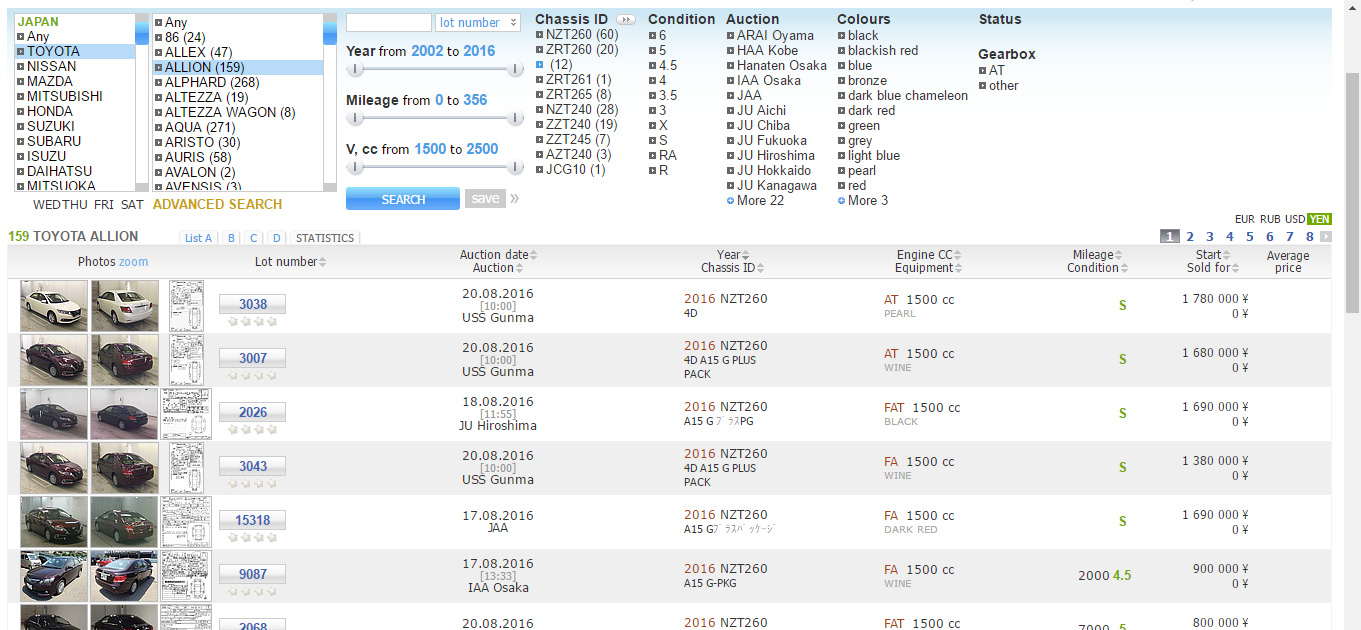Open the auction sheet thumbnail for lot 2026
The image size is (1361, 630).
tap(186, 413)
